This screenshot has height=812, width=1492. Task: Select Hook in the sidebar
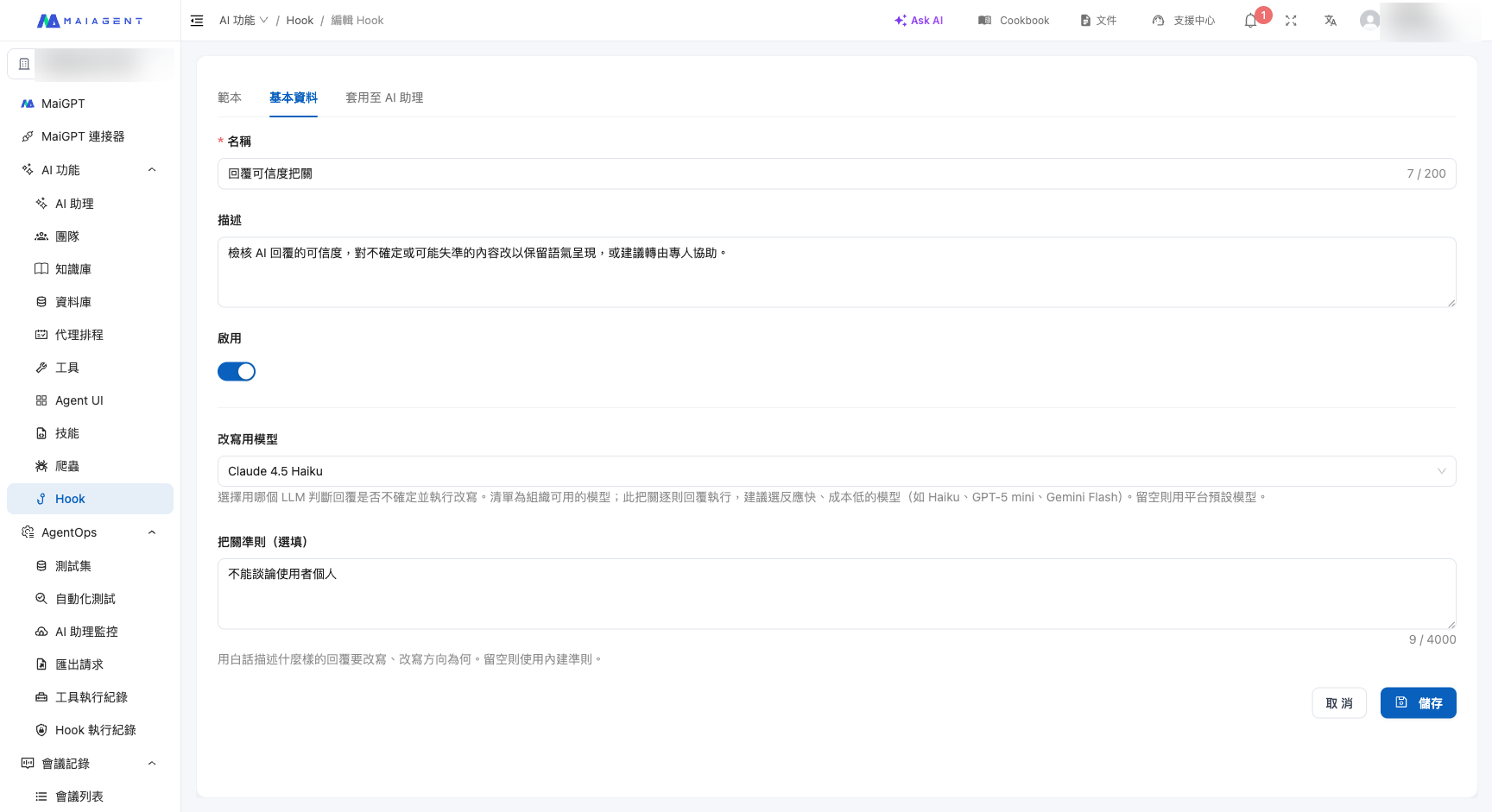(x=90, y=499)
